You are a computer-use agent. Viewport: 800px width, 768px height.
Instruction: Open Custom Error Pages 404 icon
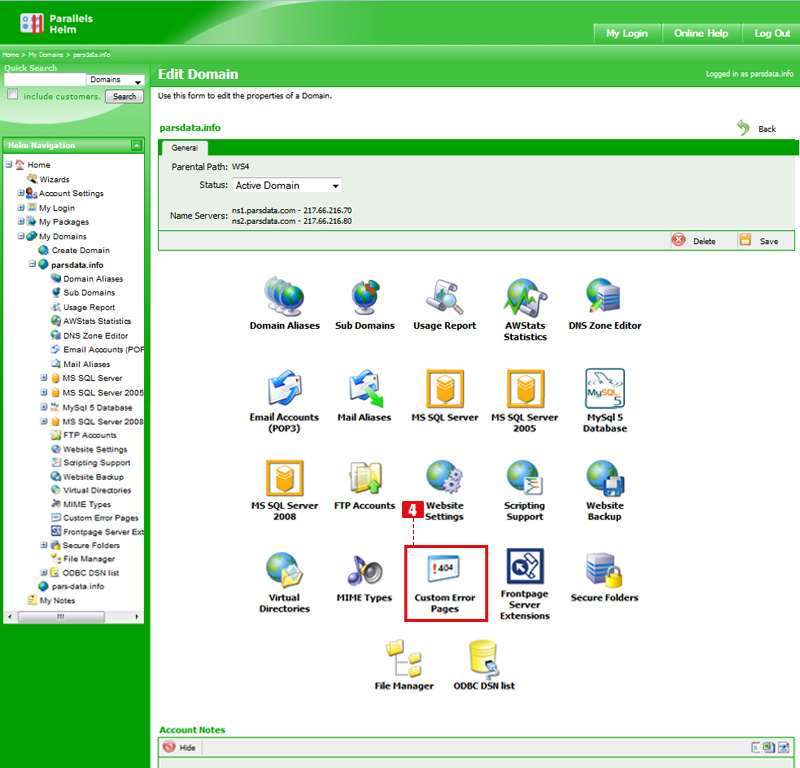coord(444,568)
